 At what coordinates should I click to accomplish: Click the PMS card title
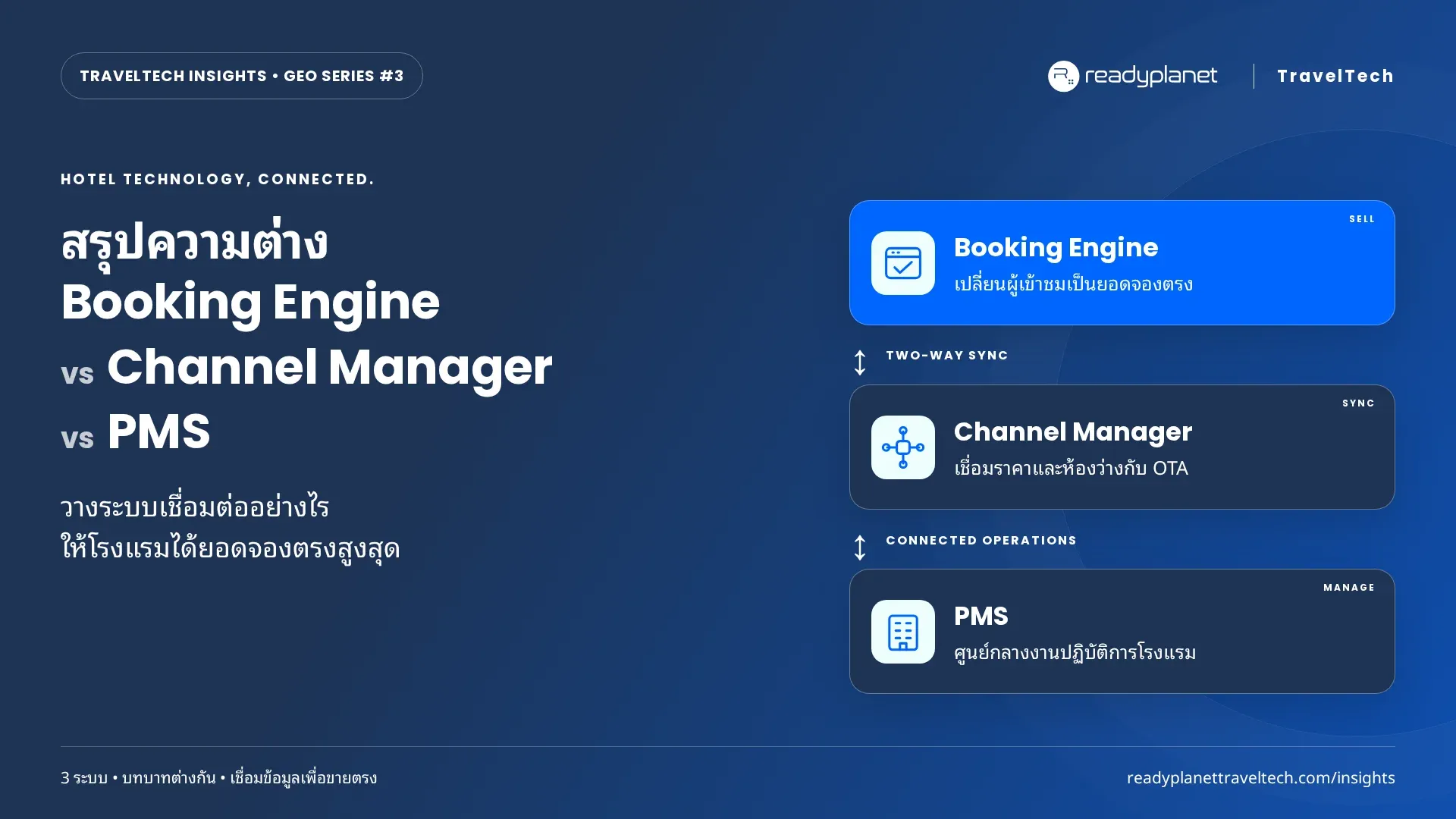pos(981,616)
